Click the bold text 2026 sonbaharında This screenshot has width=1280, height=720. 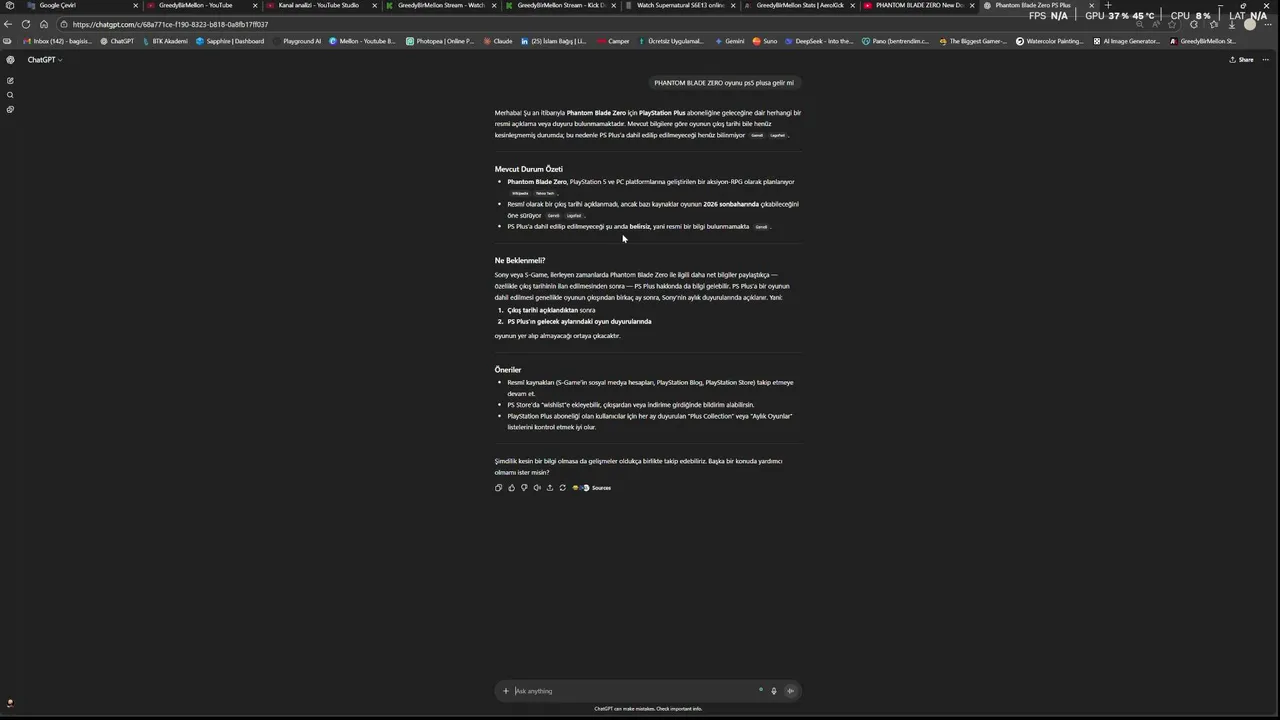[731, 204]
